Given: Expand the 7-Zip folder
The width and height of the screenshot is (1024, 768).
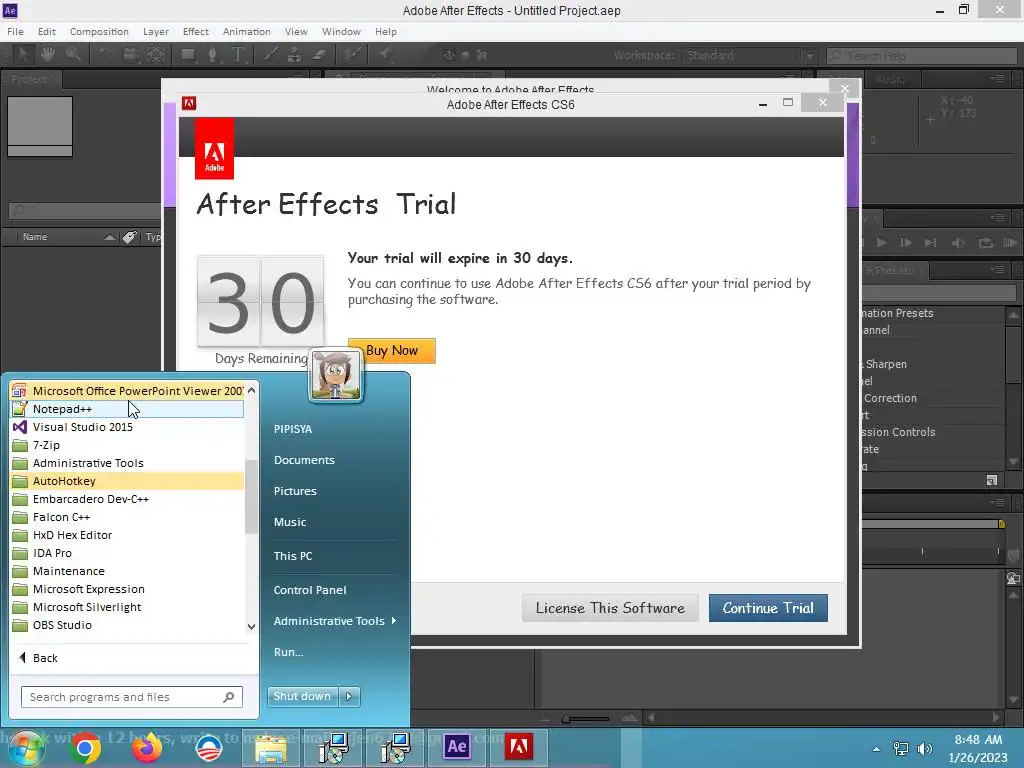Looking at the screenshot, I should point(127,445).
